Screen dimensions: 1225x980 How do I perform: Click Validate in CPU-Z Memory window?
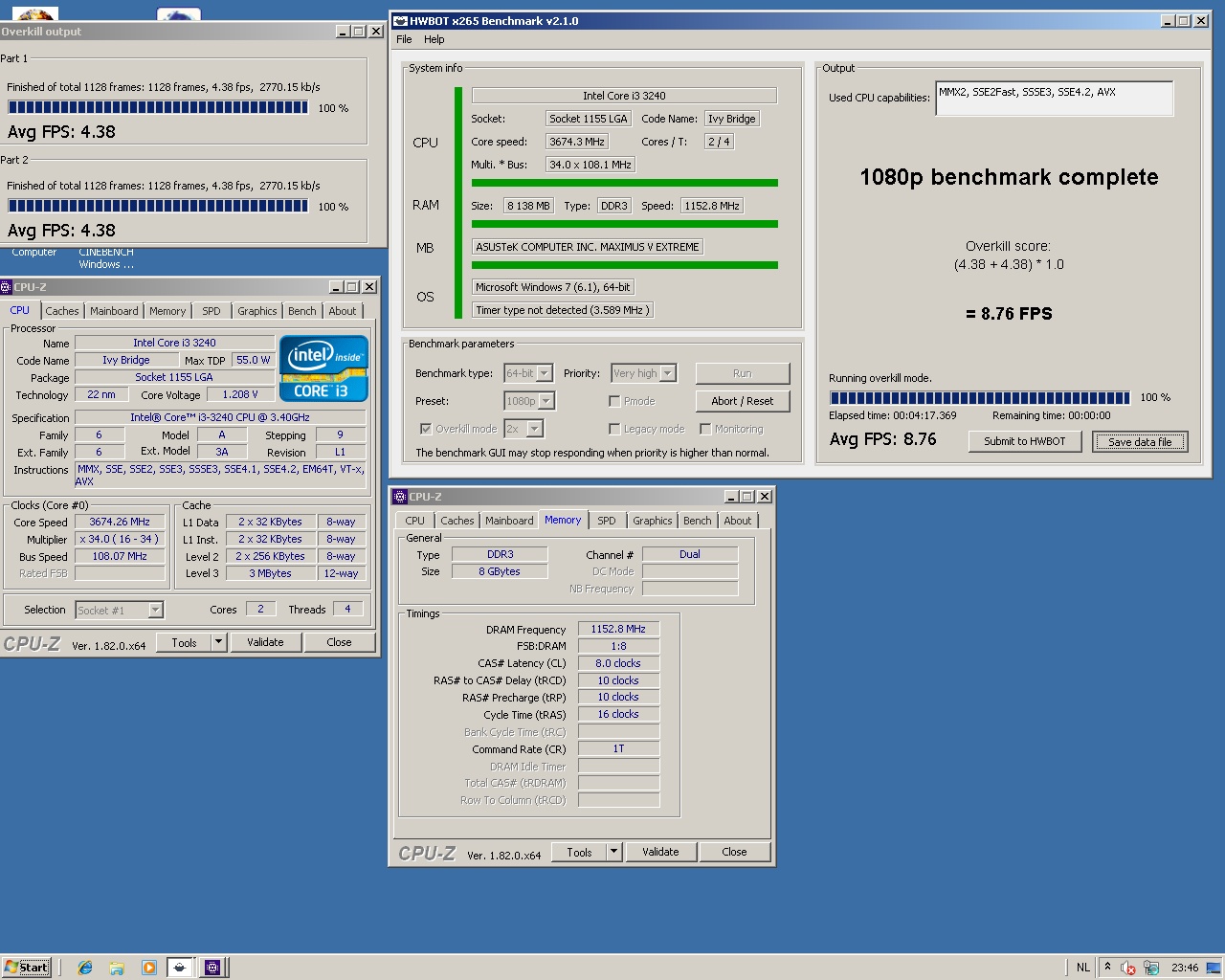[x=660, y=852]
